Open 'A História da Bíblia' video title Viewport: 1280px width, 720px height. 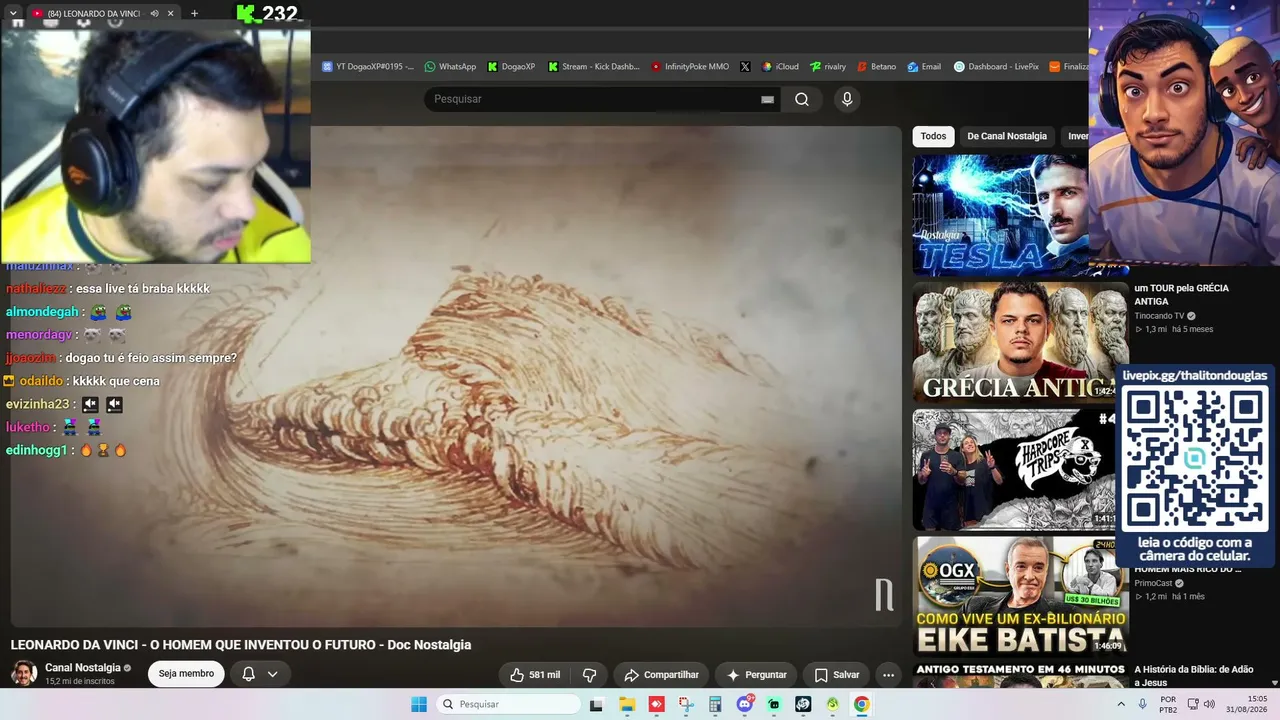pyautogui.click(x=1195, y=675)
